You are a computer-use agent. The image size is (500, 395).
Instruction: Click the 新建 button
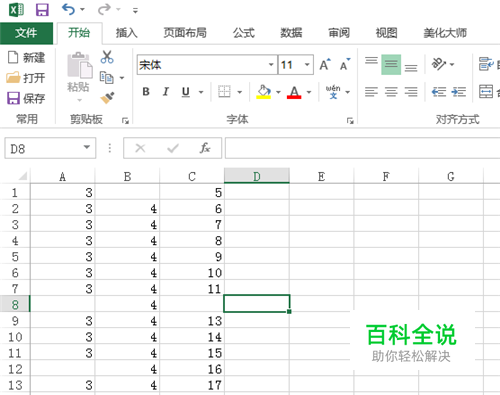pyautogui.click(x=26, y=57)
